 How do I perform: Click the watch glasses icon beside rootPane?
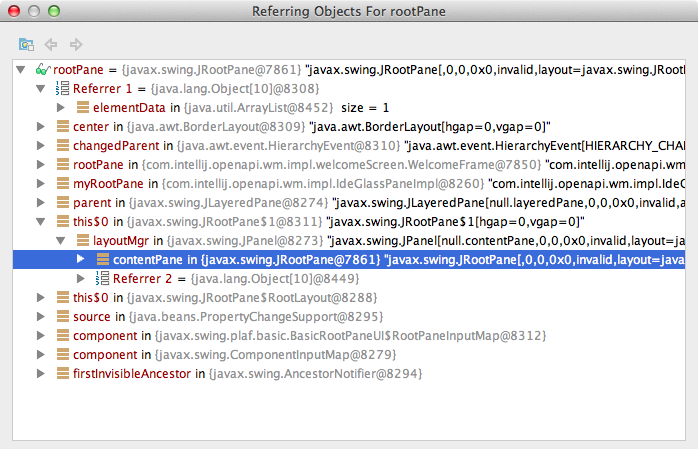pyautogui.click(x=43, y=69)
